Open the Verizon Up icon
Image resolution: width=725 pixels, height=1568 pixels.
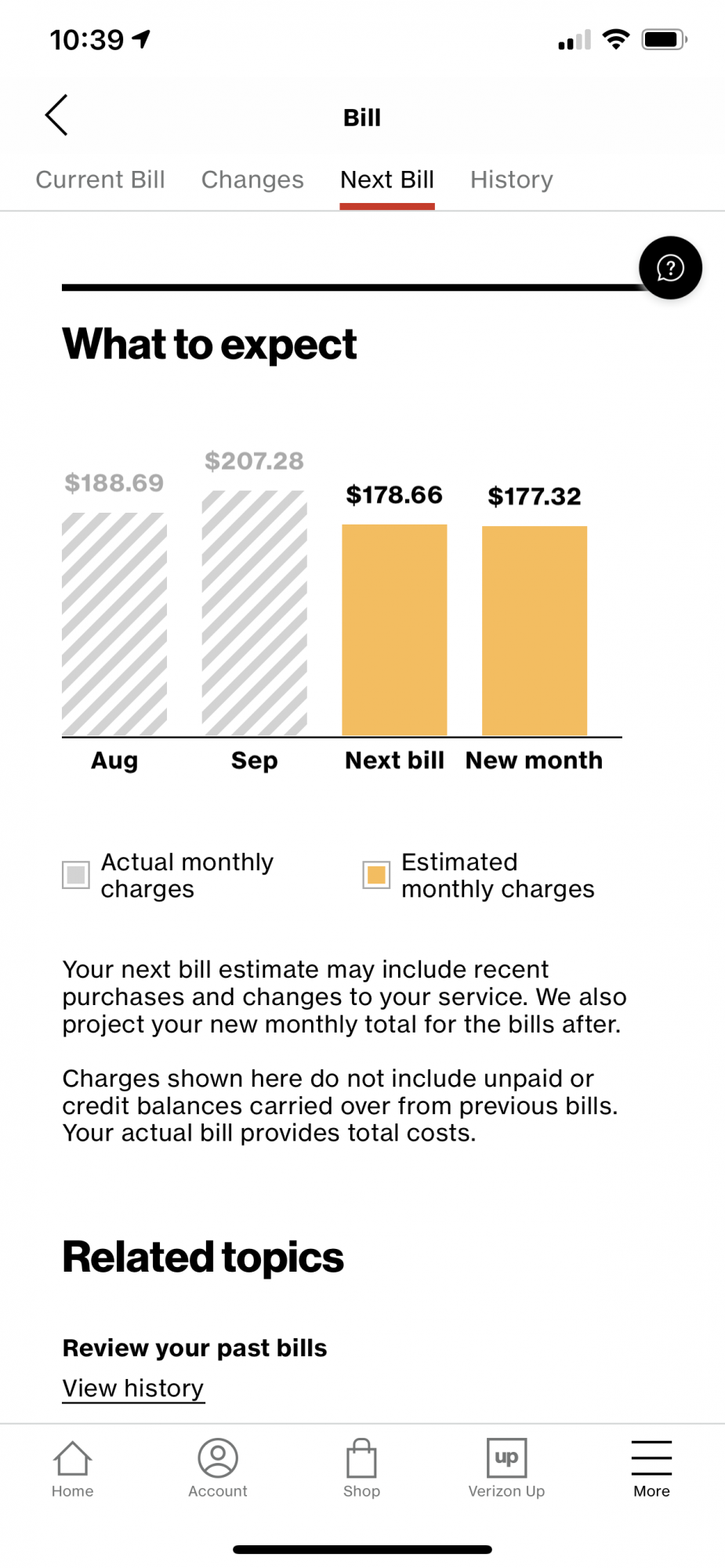click(x=506, y=1458)
